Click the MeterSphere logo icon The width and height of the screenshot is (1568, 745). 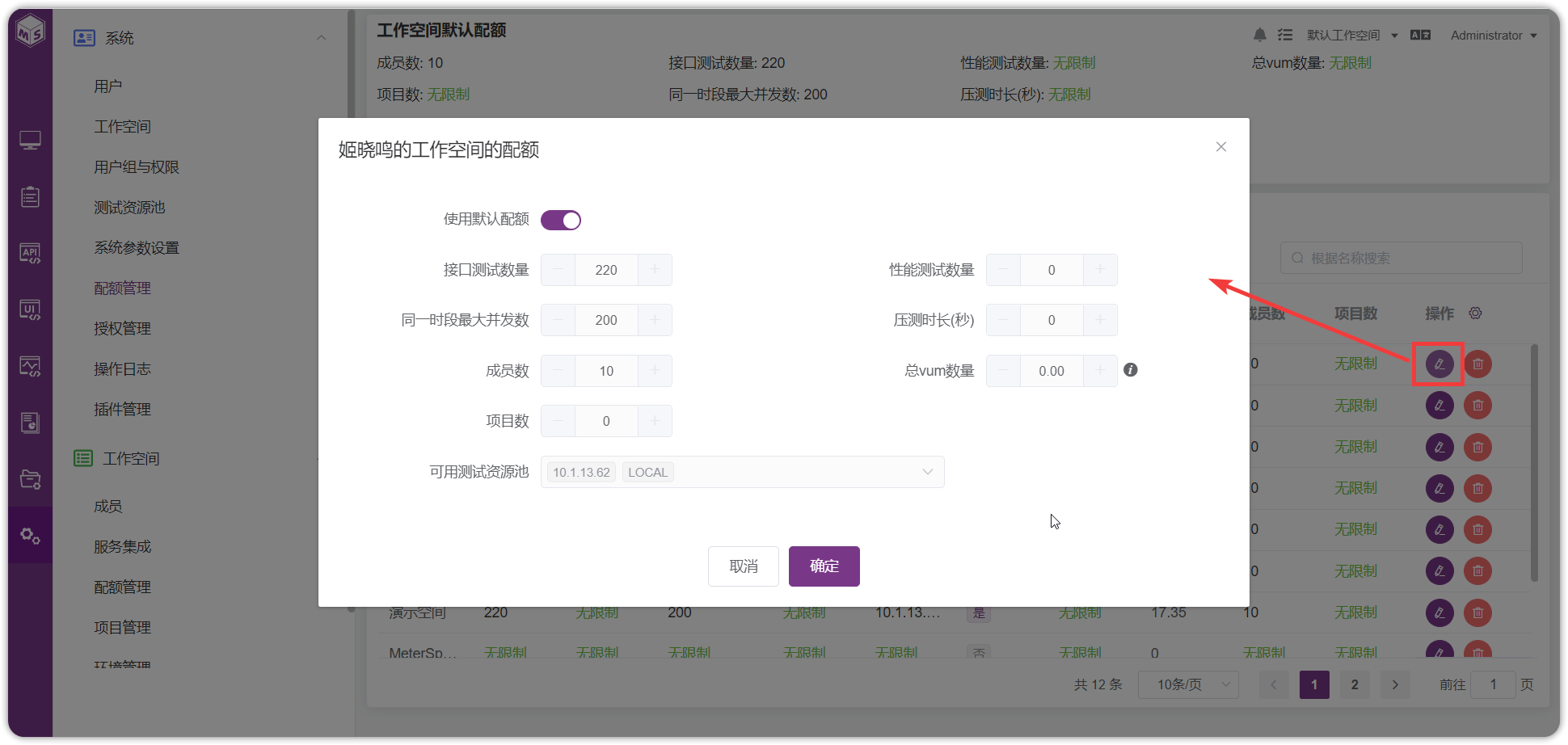tap(31, 32)
